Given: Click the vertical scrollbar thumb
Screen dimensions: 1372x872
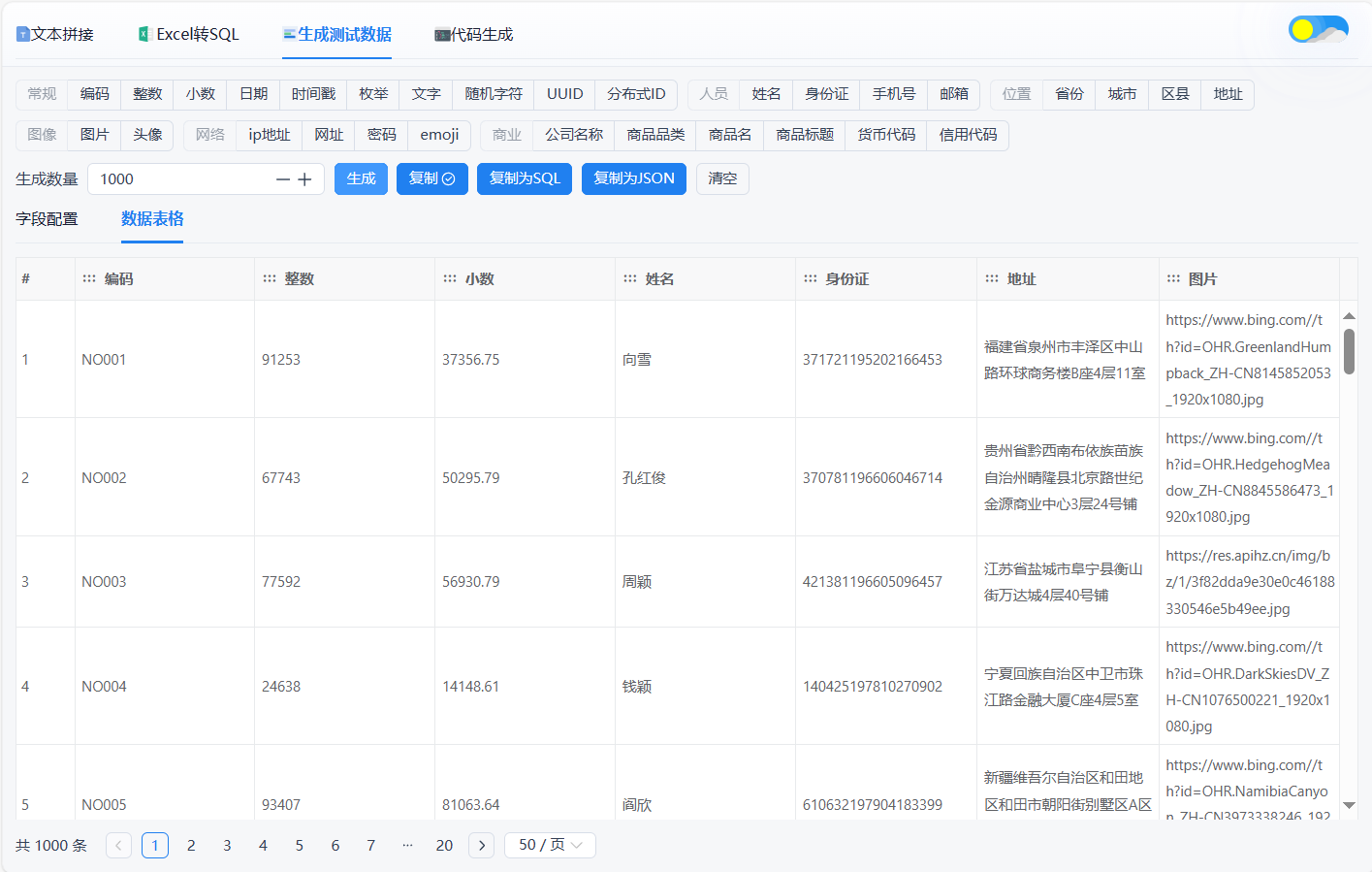Looking at the screenshot, I should pos(1349,351).
